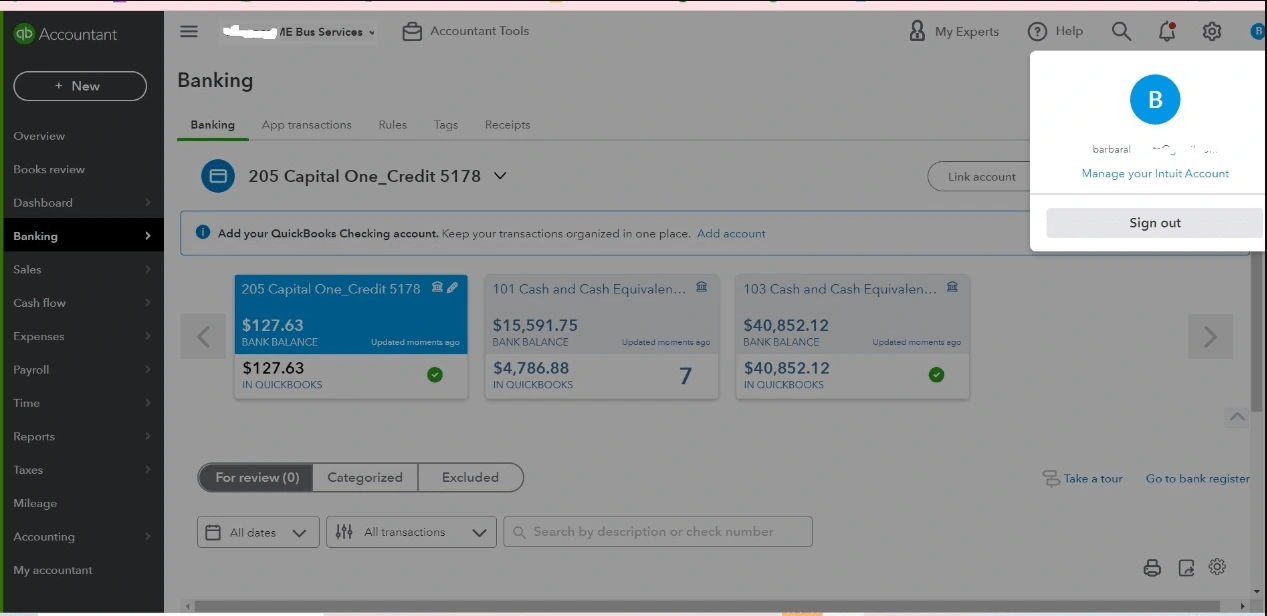Click bank icon on the 101 Cash card
The height and width of the screenshot is (616, 1267).
(x=701, y=288)
